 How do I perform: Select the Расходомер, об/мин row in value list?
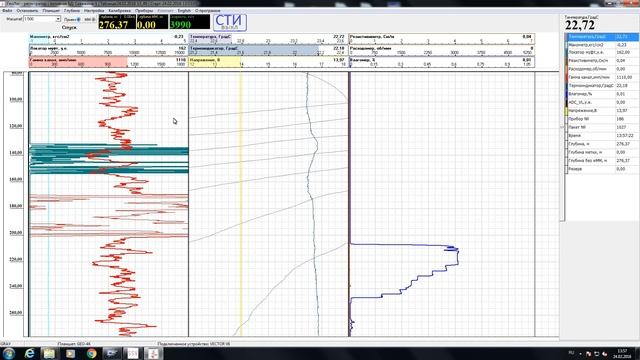coord(602,69)
